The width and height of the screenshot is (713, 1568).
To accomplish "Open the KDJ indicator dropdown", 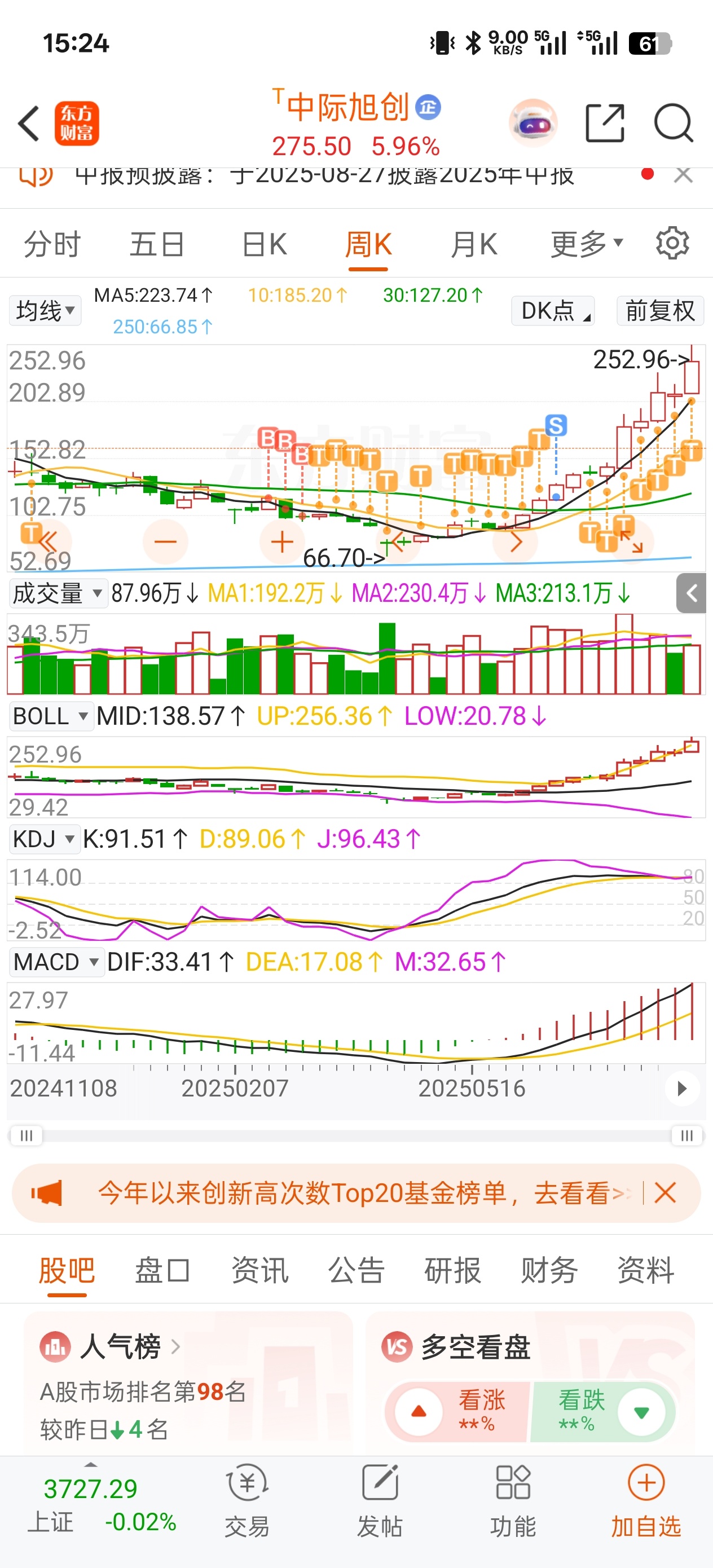I will [x=45, y=839].
